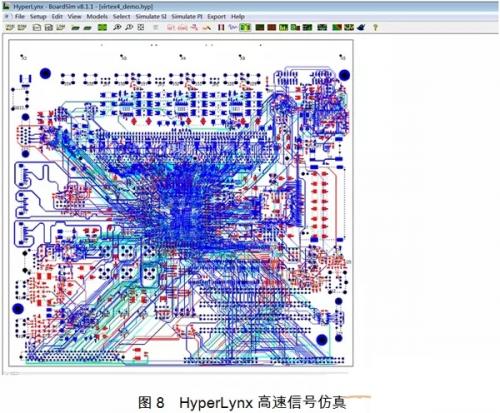Open the Select menu

point(121,16)
